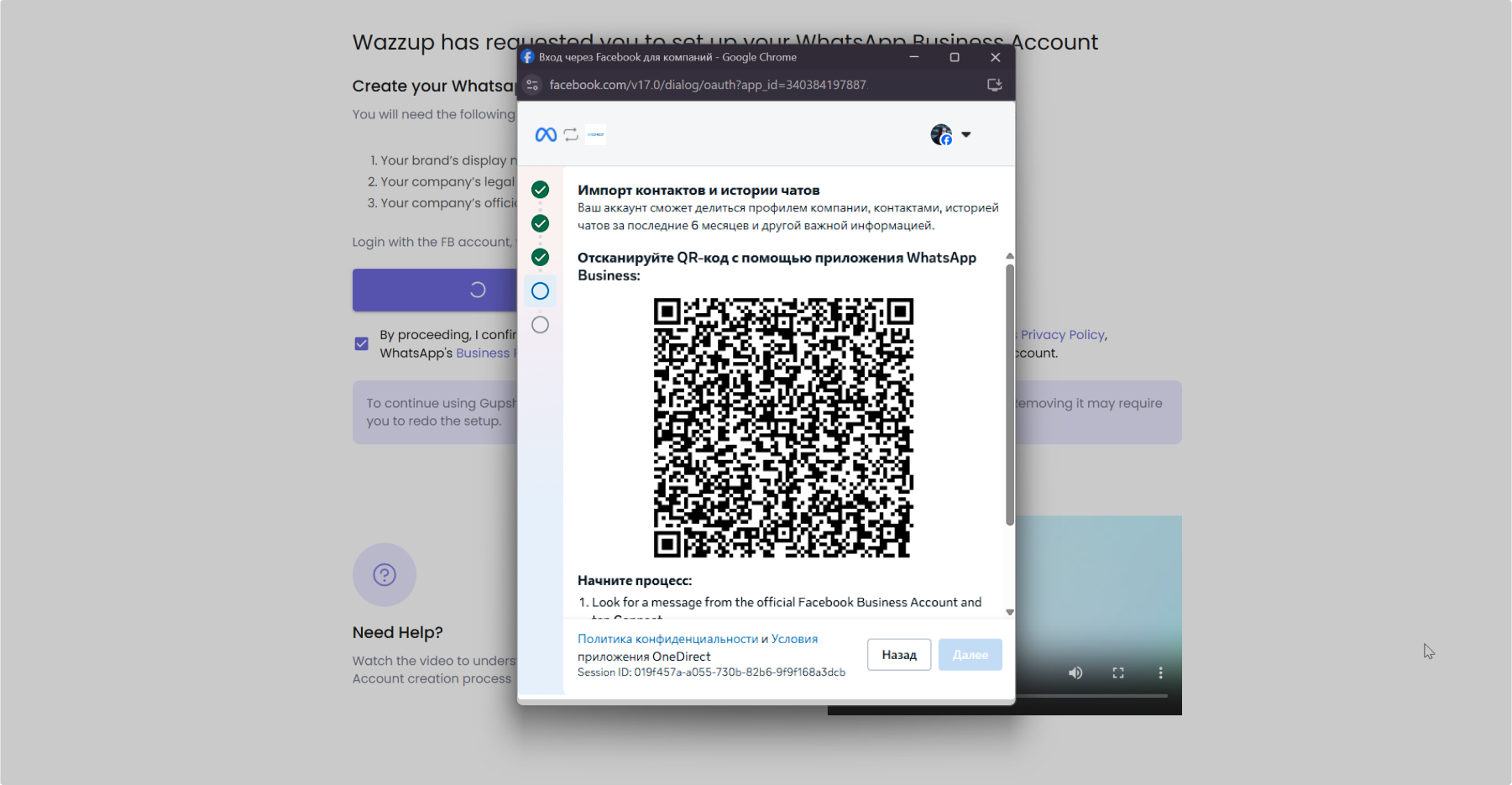Open the Privacy Policy link in the background page
The width and height of the screenshot is (1512, 785).
[x=1063, y=334]
